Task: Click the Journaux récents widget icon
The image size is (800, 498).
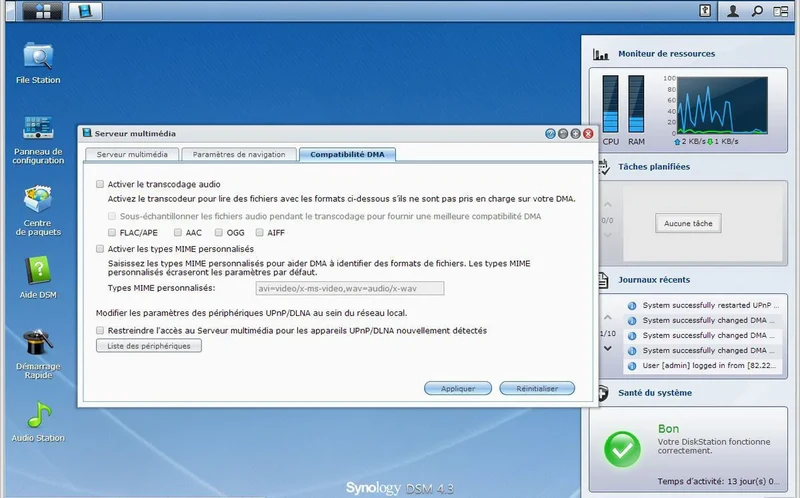Action: (x=604, y=280)
